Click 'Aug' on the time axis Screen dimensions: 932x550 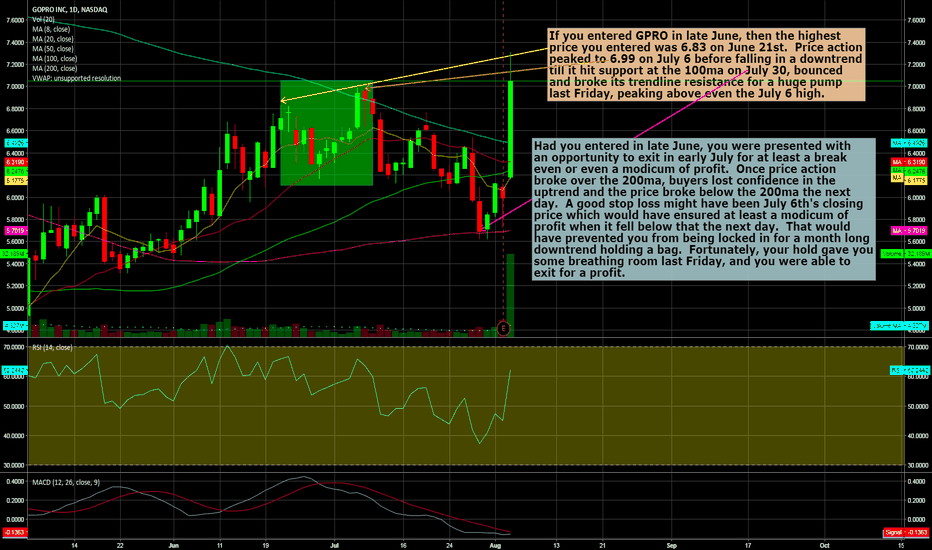click(495, 545)
